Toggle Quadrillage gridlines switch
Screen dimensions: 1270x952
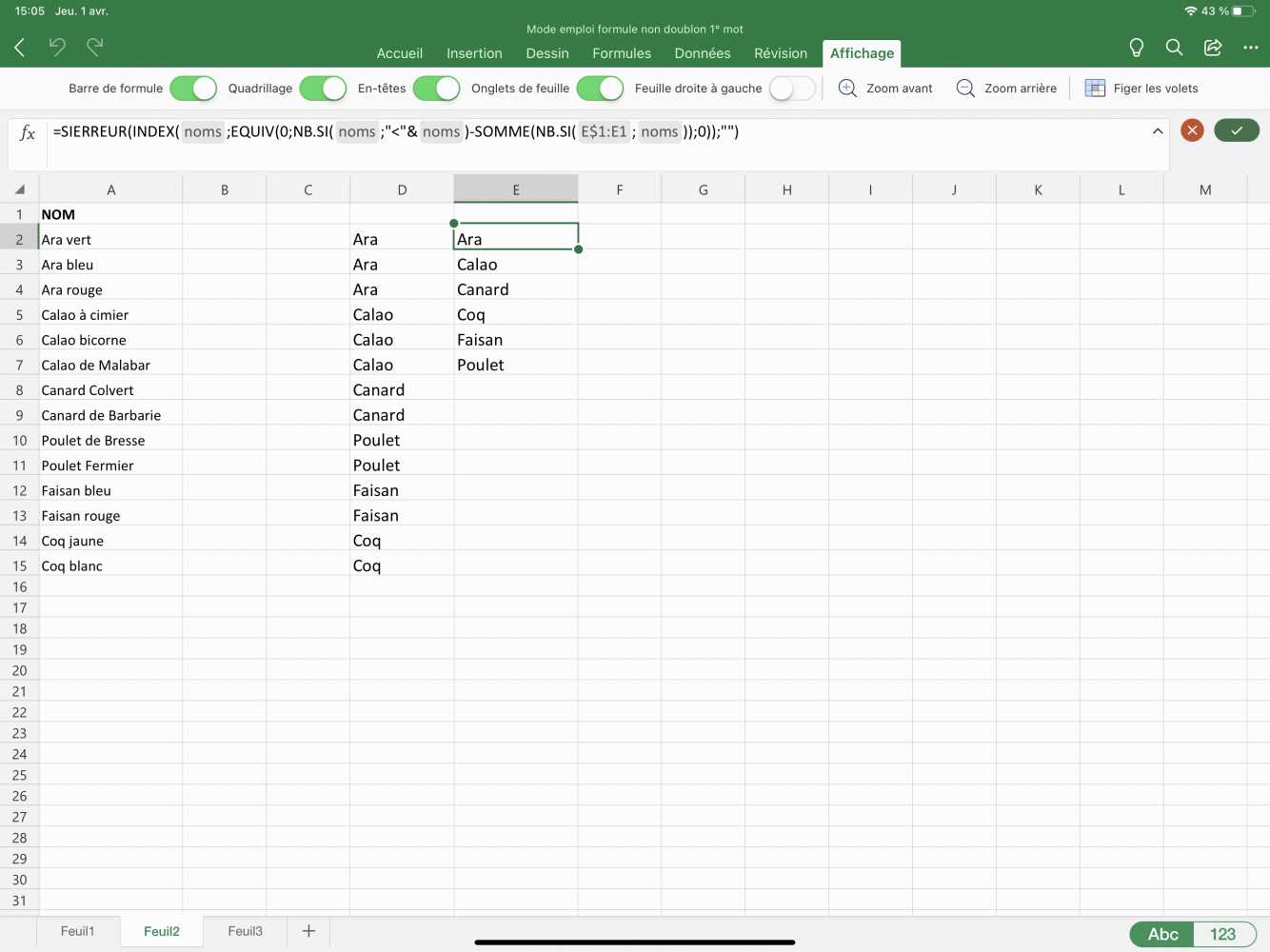point(323,89)
